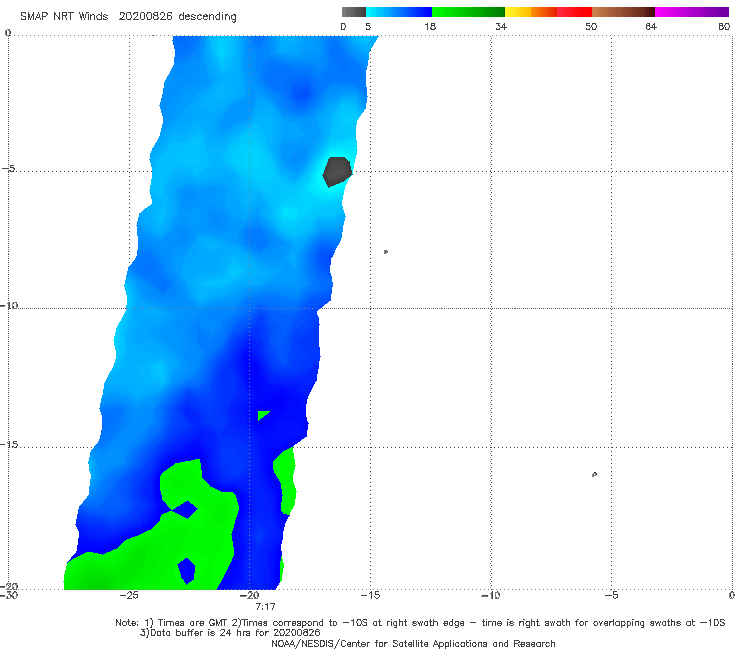The height and width of the screenshot is (650, 740).
Task: Select the brown 50-64 colorbar segment
Action: click(x=623, y=12)
